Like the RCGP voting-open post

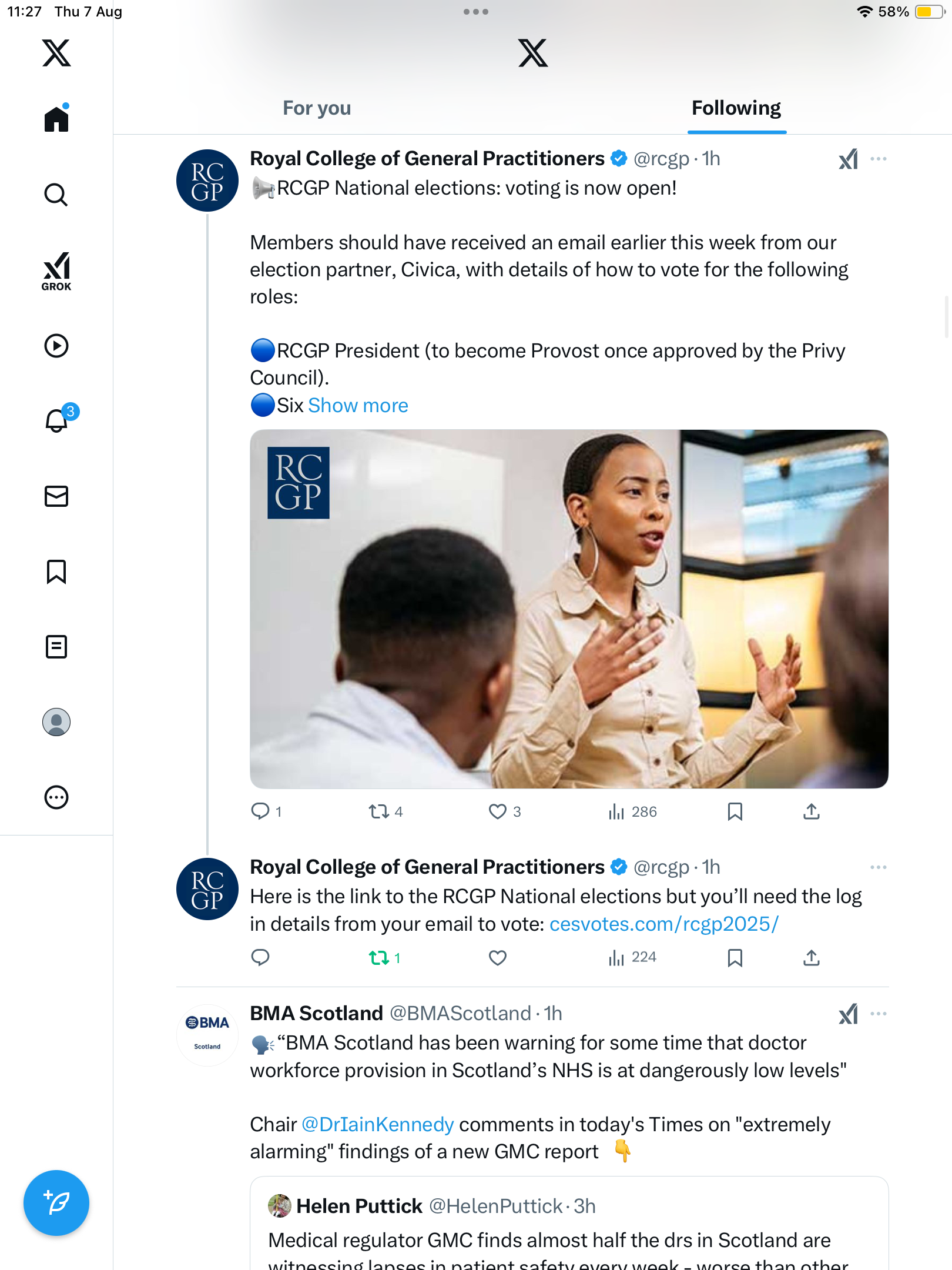tap(498, 812)
